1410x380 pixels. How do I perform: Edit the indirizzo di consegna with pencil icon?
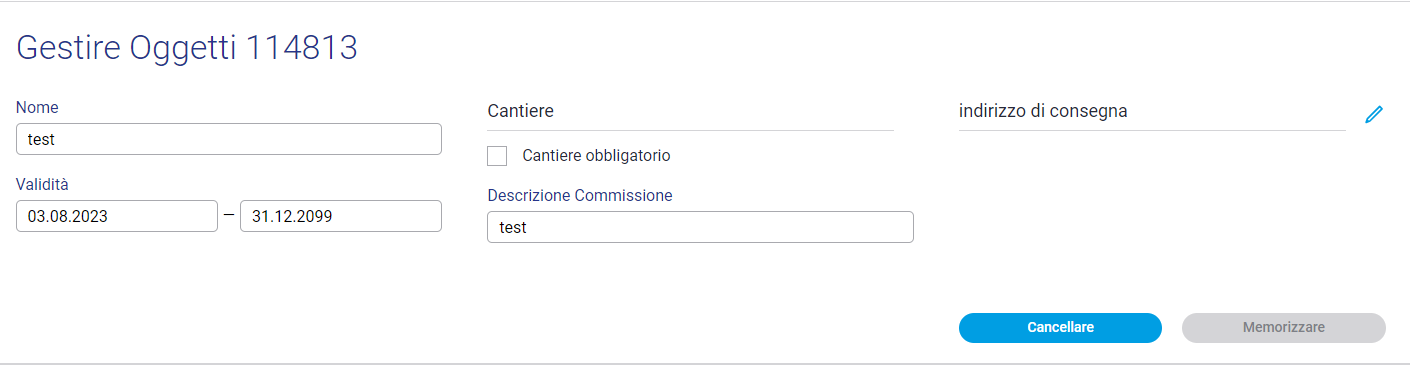(x=1374, y=114)
